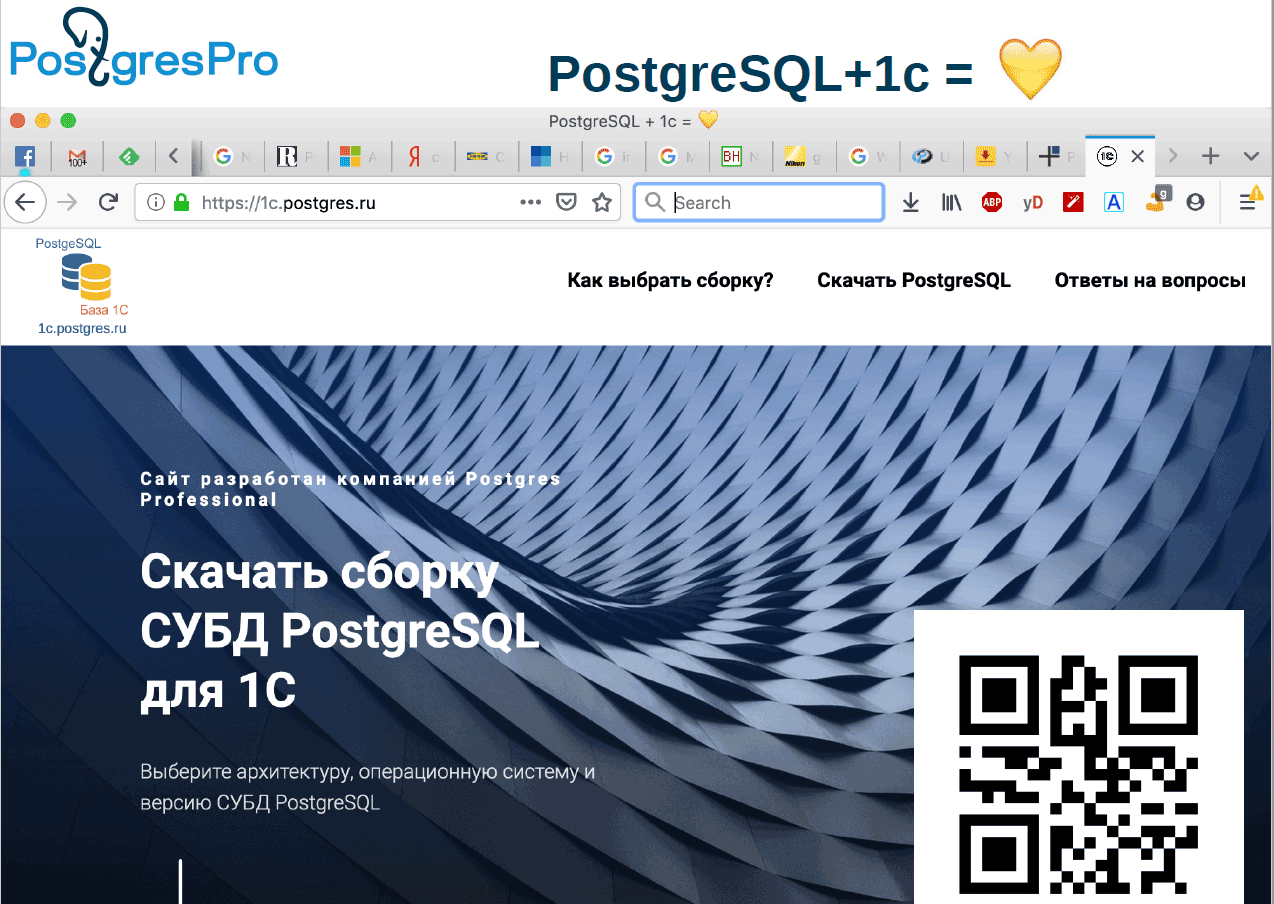This screenshot has height=904, width=1274.
Task: Open the Downloads arrow in toolbar
Action: click(x=910, y=202)
